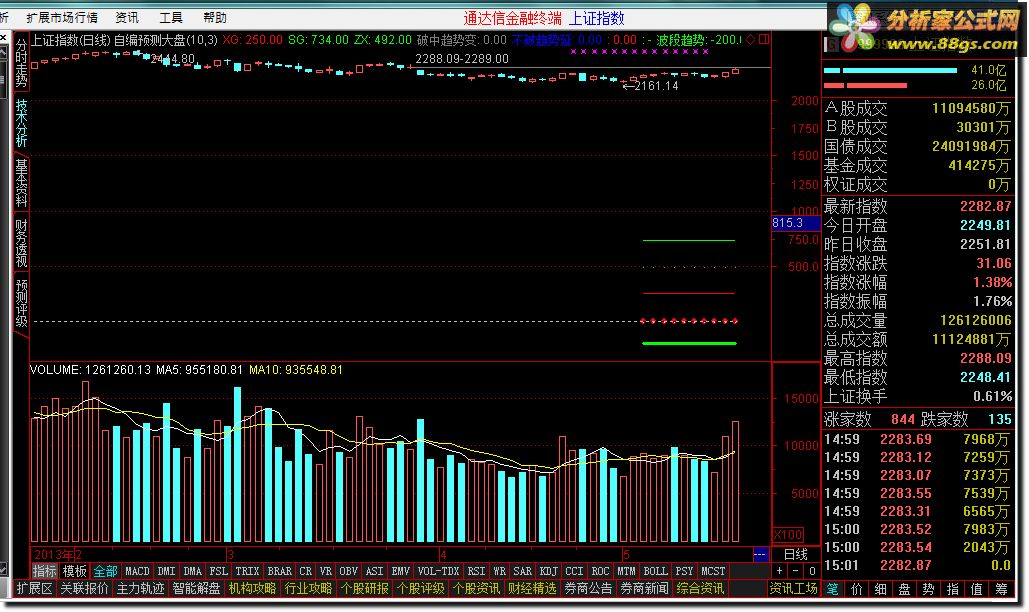
Task: Select the 价 tab in quote panel
Action: click(857, 589)
